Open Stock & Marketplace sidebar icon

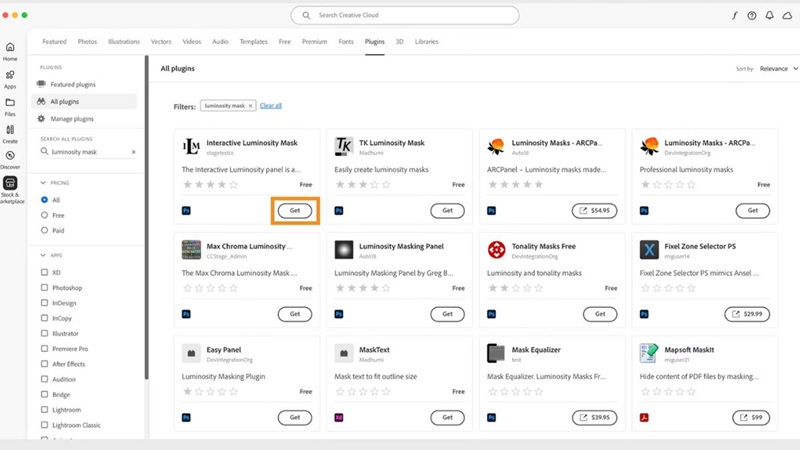10,187
